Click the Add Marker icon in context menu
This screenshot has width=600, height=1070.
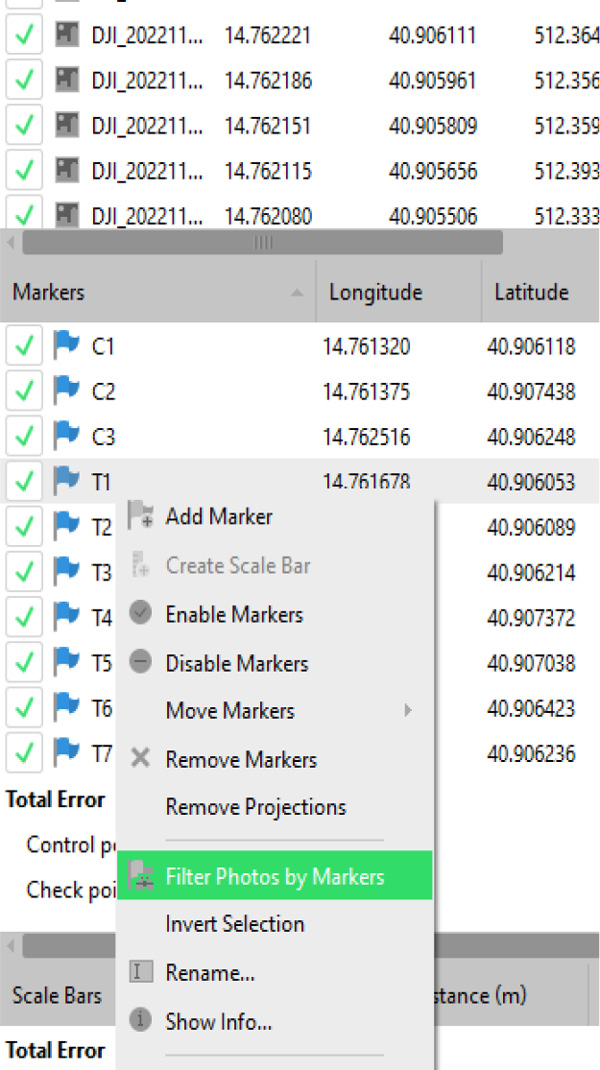[141, 517]
